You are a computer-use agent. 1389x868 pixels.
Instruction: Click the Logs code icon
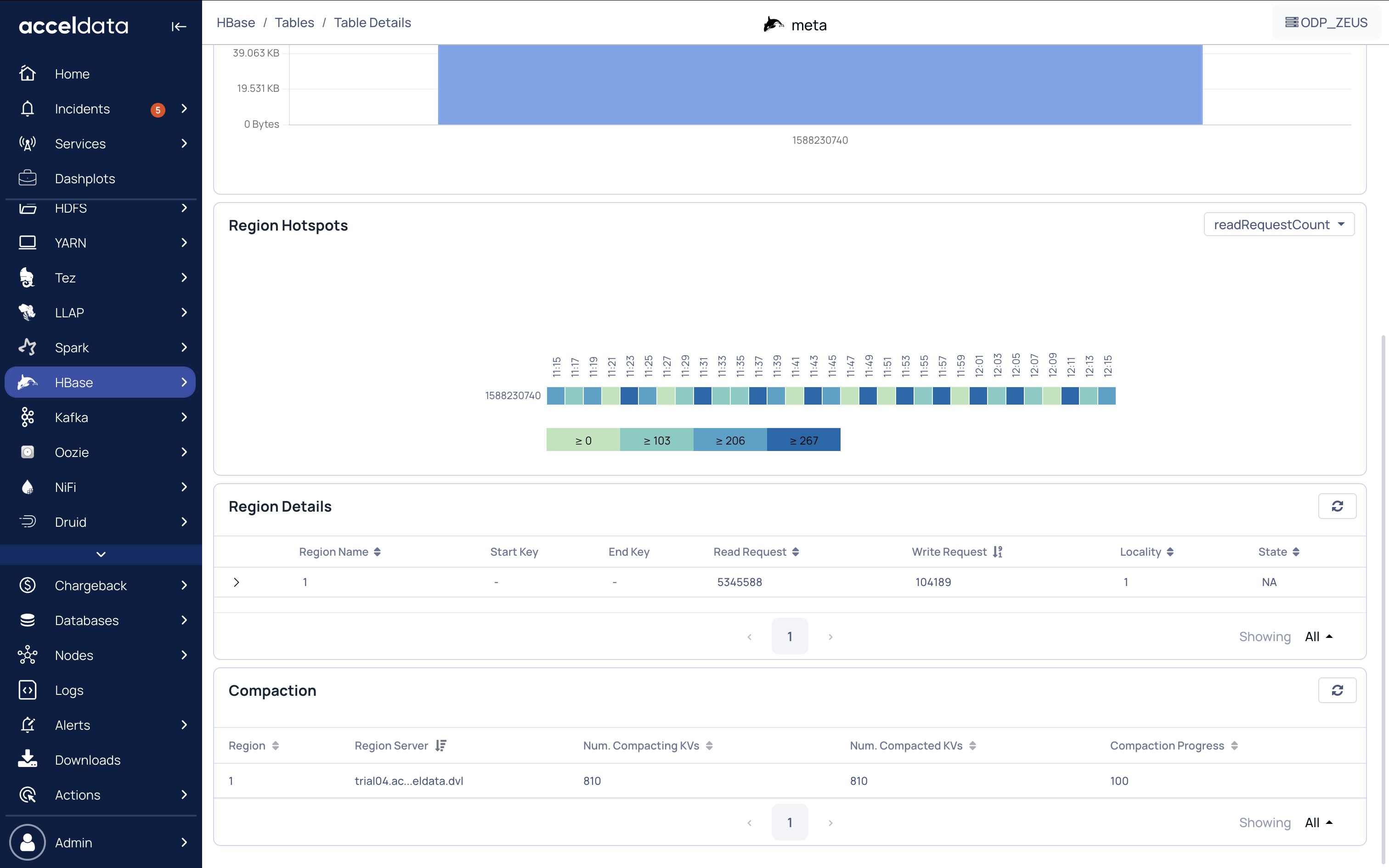tap(28, 690)
